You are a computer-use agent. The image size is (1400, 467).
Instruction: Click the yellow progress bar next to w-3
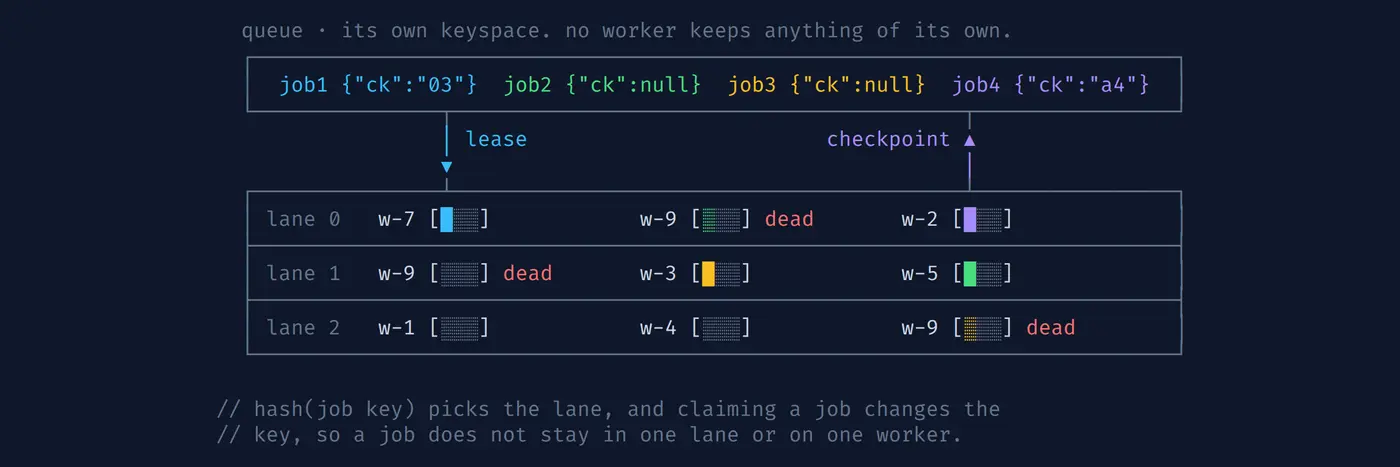tap(721, 273)
